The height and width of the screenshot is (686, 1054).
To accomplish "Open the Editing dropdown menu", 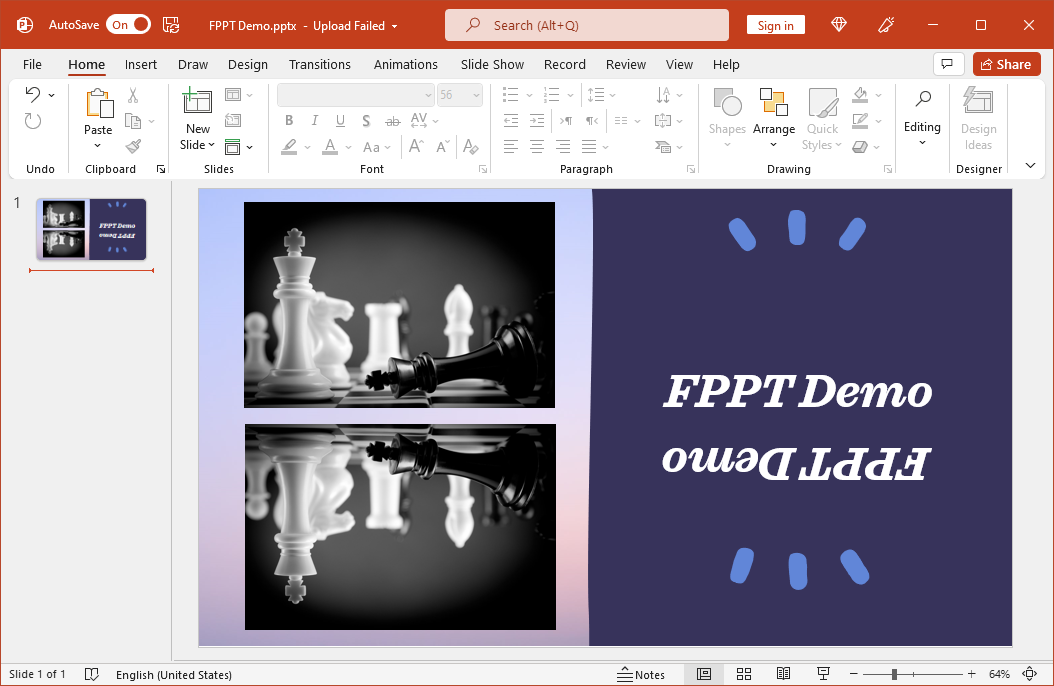I will click(922, 117).
